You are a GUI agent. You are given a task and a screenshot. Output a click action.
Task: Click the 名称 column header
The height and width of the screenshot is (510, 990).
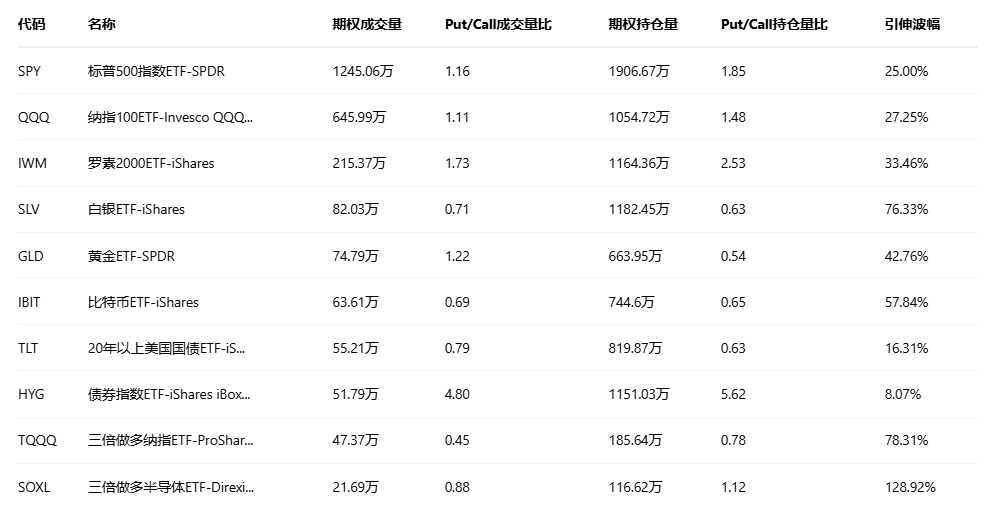102,24
